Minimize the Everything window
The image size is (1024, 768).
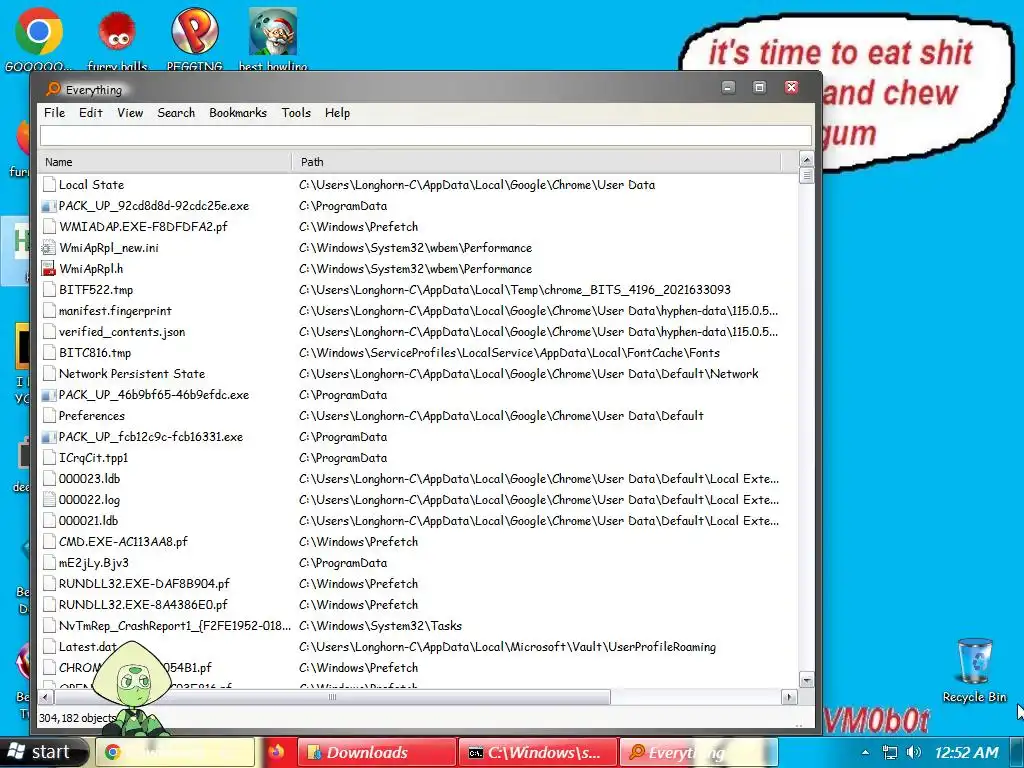click(x=728, y=87)
